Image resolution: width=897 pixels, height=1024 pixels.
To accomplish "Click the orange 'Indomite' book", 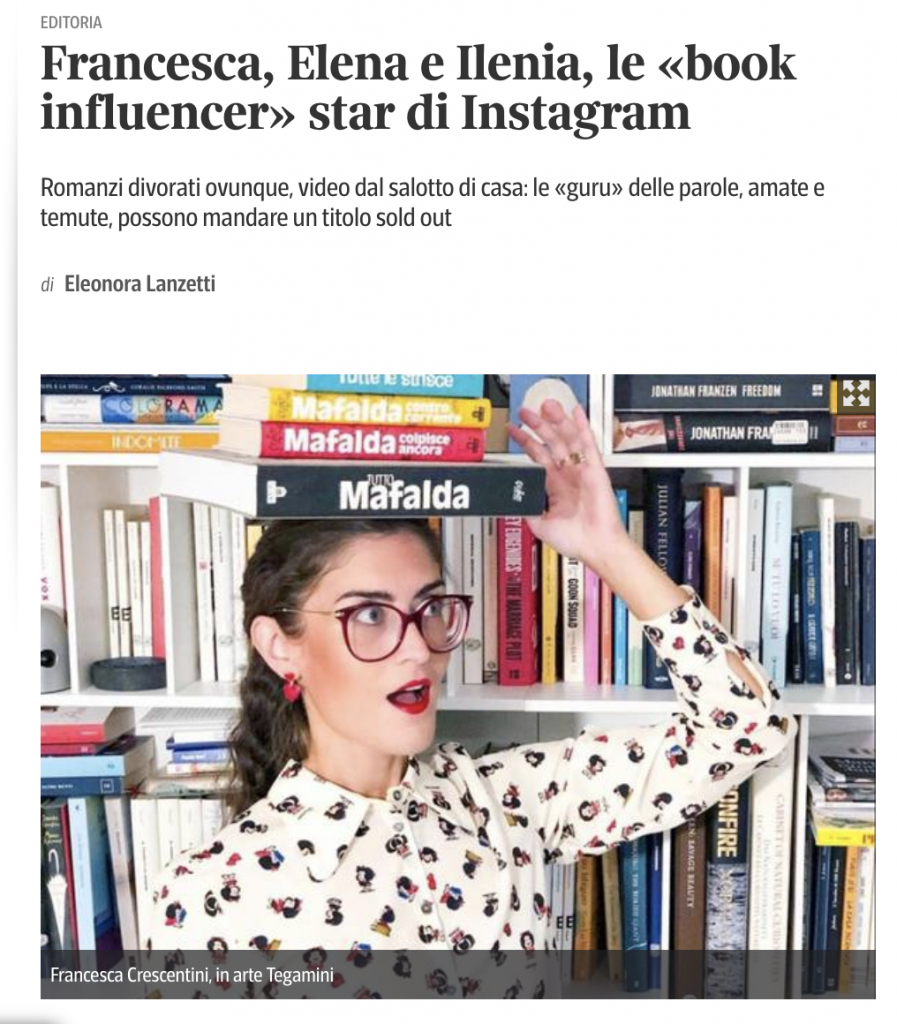I will click(x=129, y=442).
